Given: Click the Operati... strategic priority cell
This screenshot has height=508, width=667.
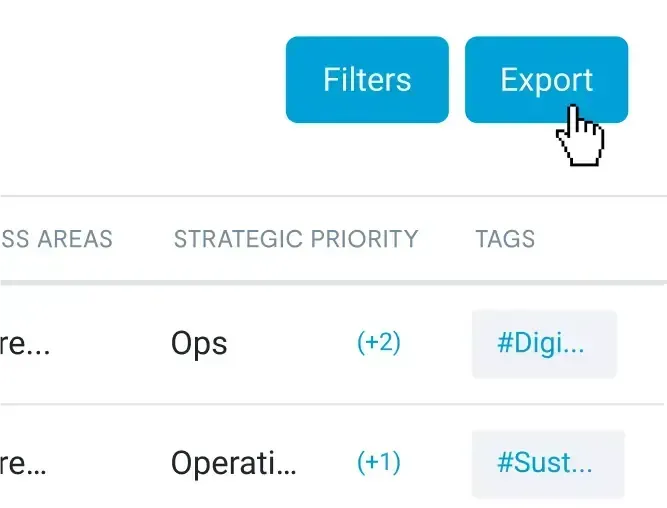Looking at the screenshot, I should tap(234, 464).
